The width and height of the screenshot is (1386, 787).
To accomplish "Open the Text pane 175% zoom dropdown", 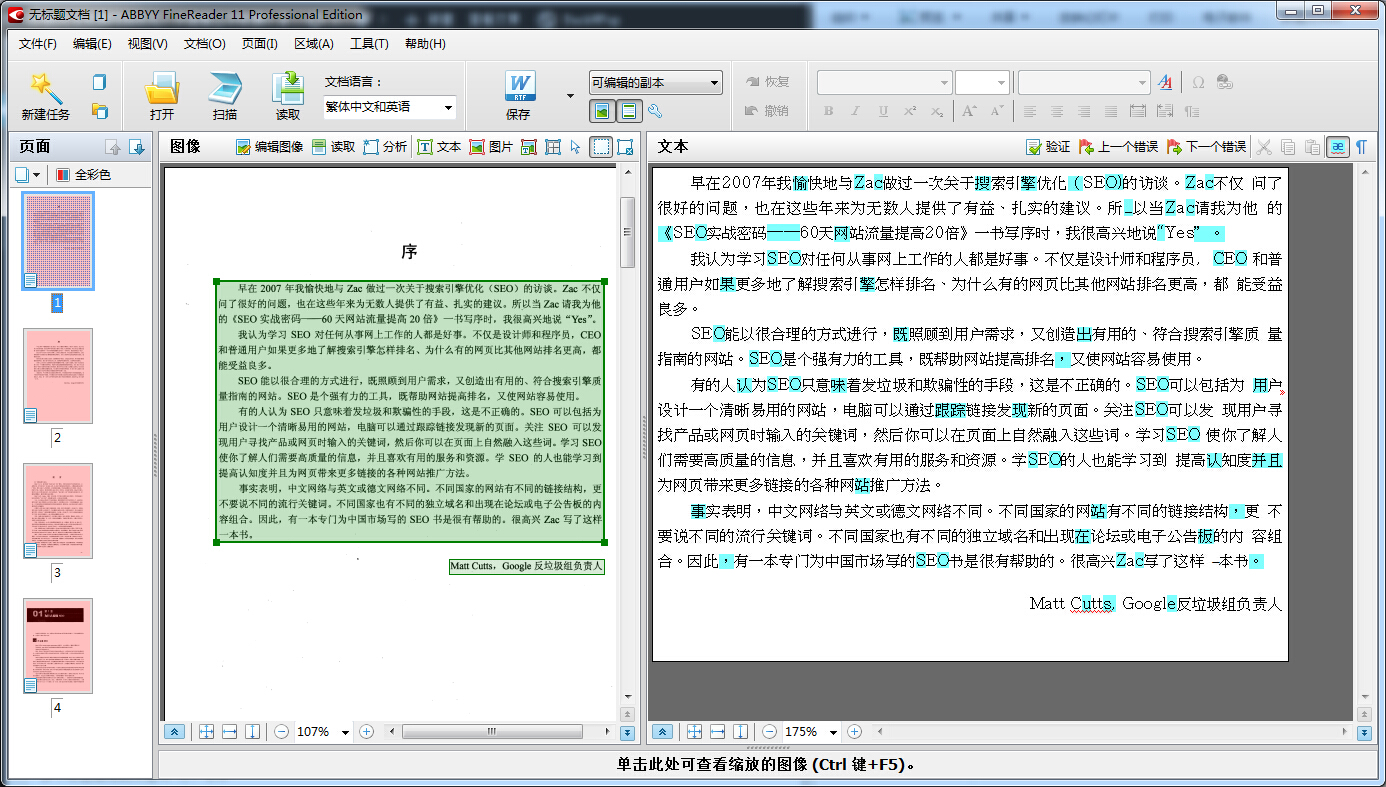I will 833,732.
